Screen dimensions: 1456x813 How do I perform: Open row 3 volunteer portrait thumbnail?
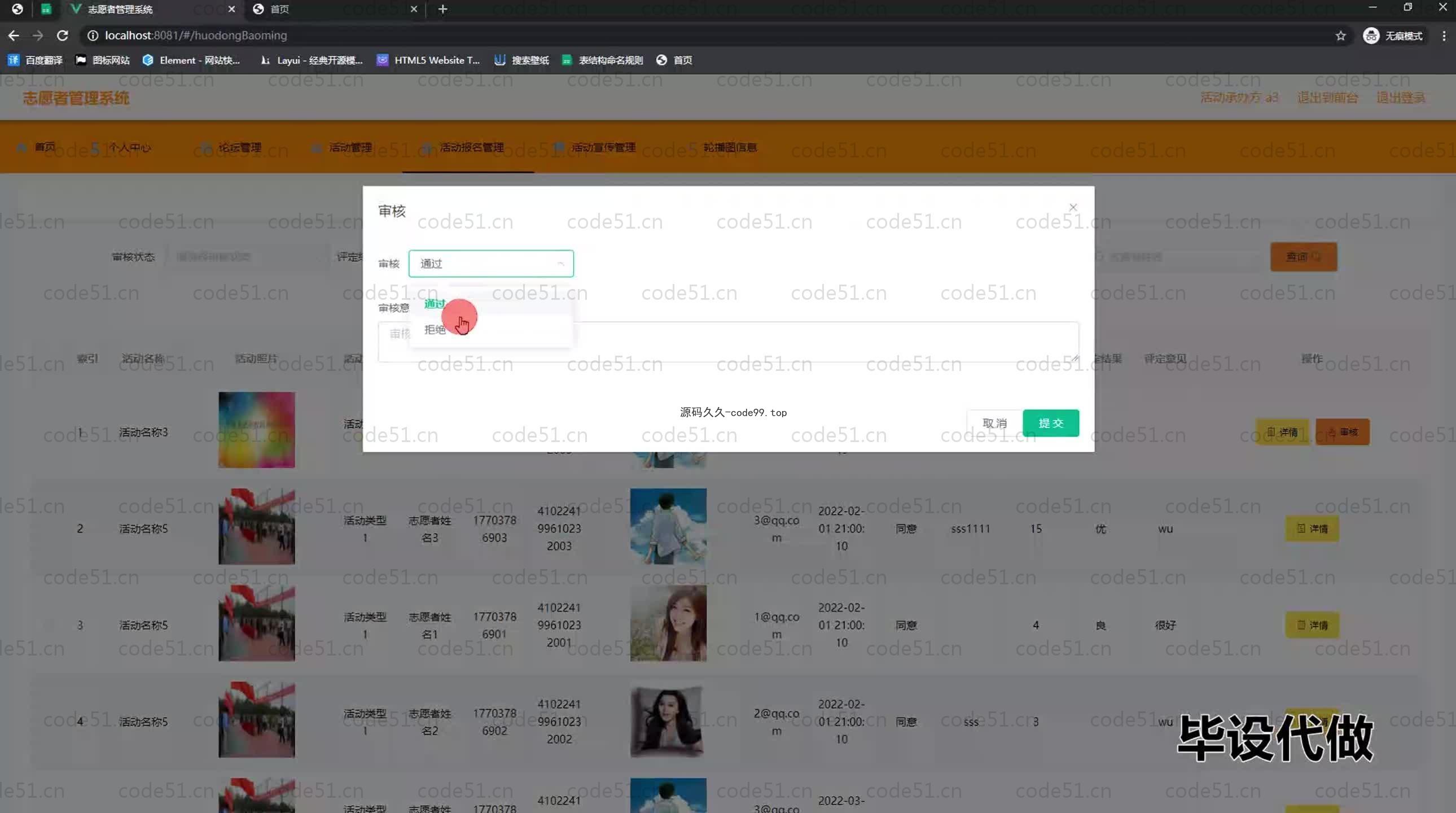click(x=668, y=623)
